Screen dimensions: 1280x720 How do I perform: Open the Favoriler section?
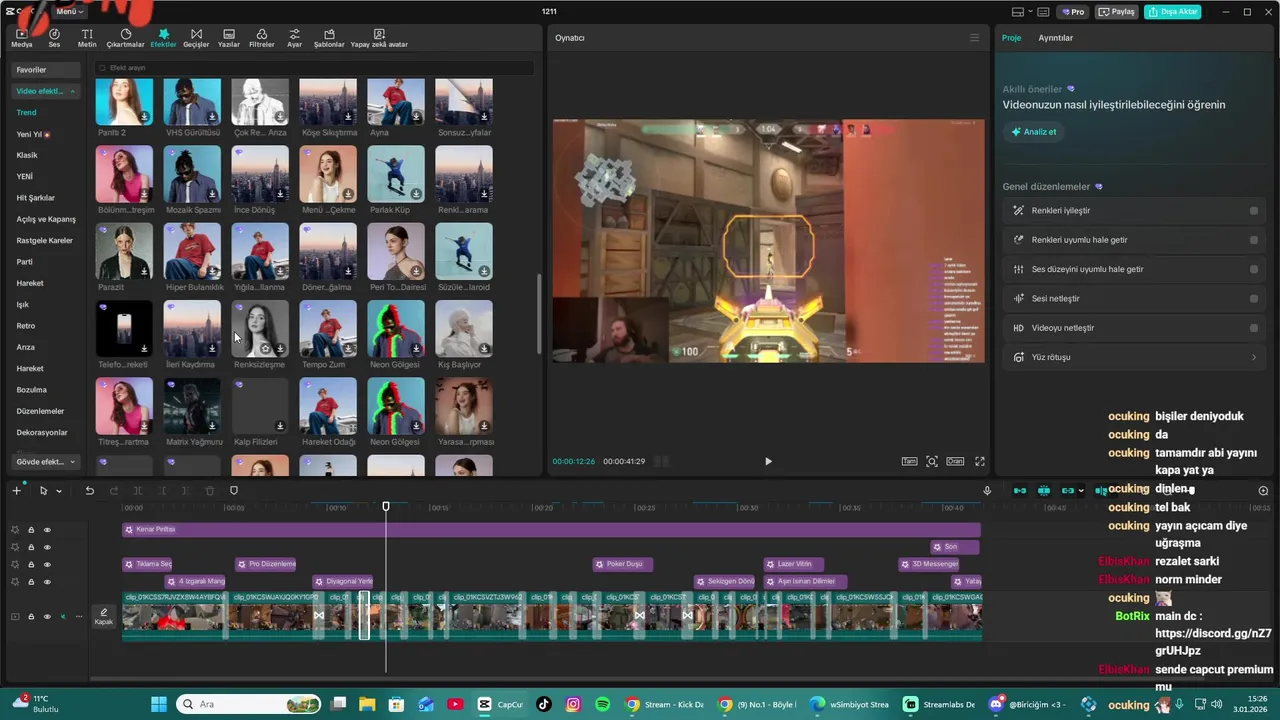click(x=46, y=70)
